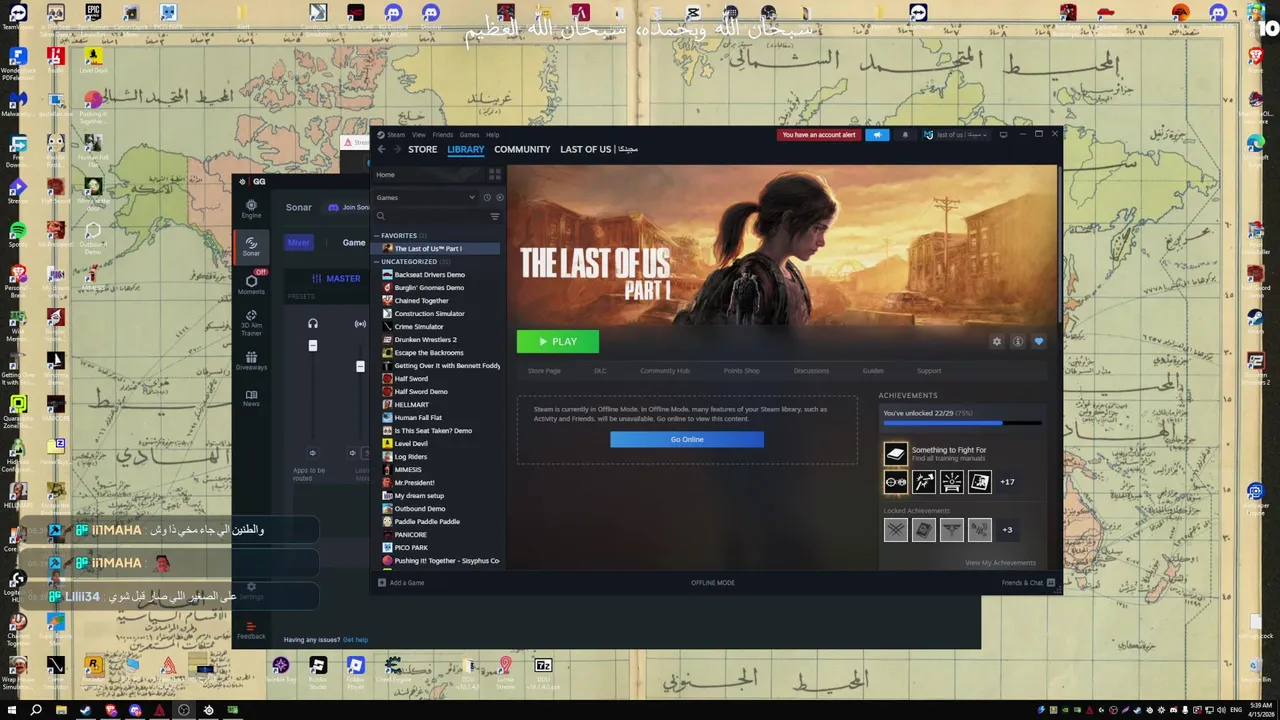Select 'The Last of Us Part I' in the library list
Viewport: 1280px width, 720px height.
point(438,249)
